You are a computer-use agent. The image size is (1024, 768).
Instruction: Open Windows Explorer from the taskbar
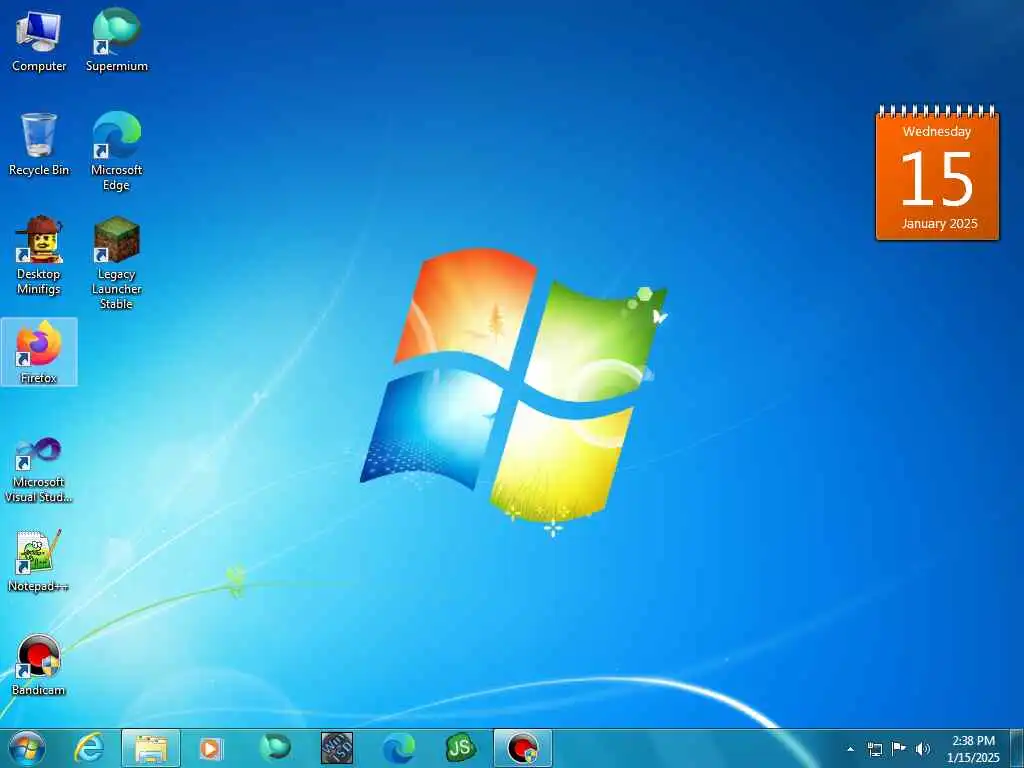[x=151, y=748]
